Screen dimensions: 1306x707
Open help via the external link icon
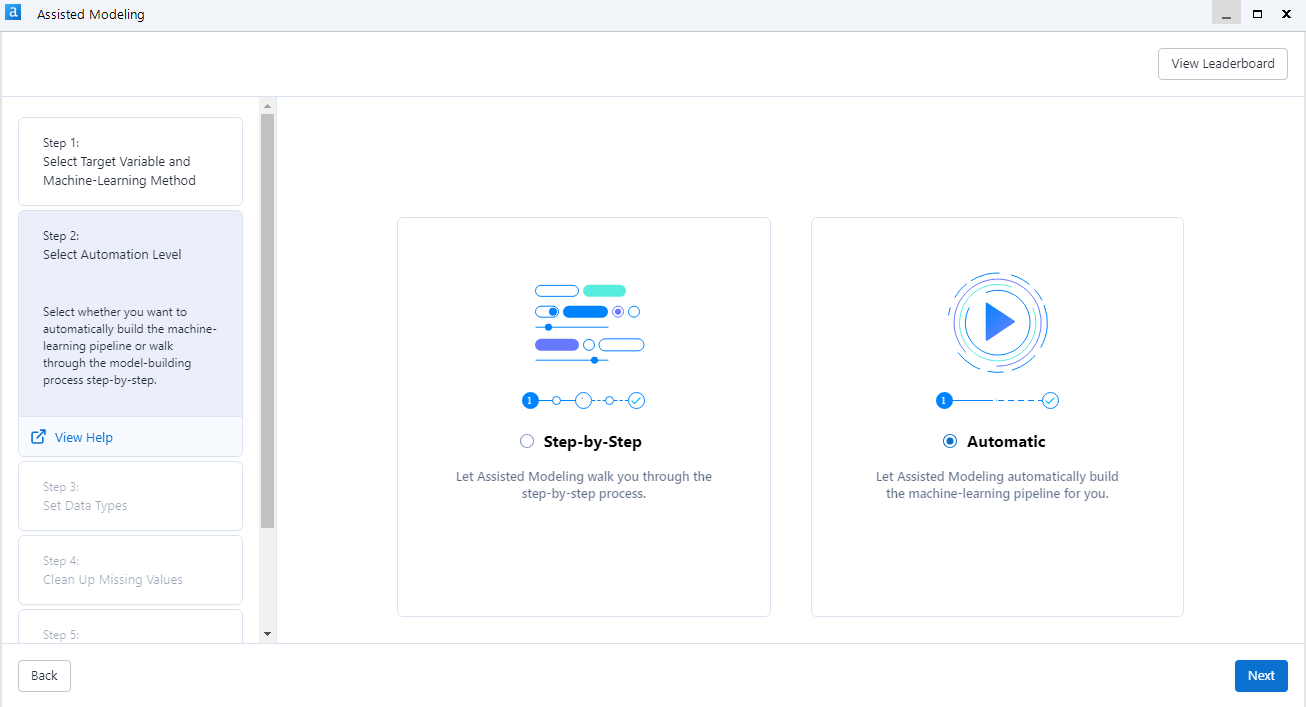pos(39,437)
